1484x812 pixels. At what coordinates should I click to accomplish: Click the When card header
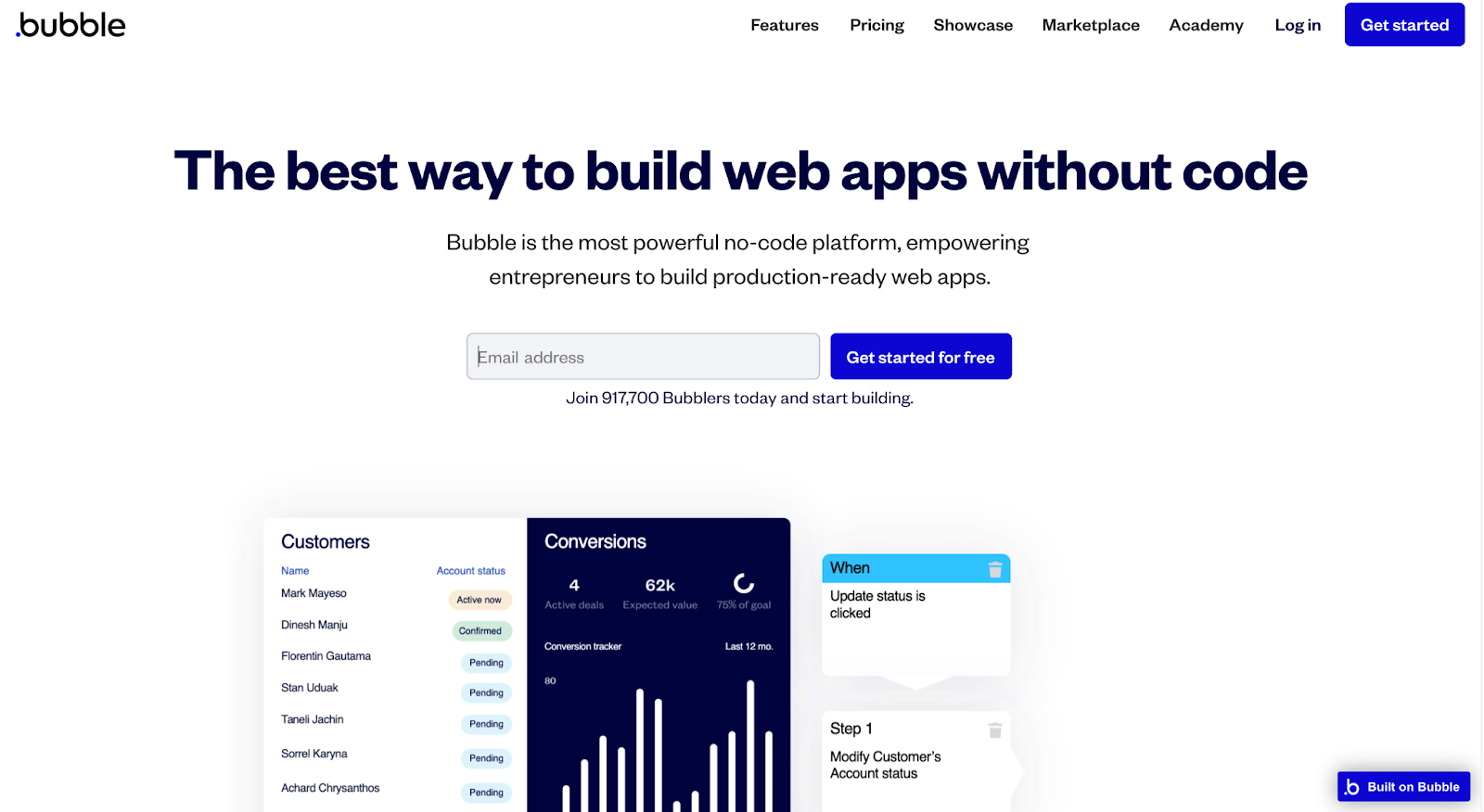pos(916,568)
